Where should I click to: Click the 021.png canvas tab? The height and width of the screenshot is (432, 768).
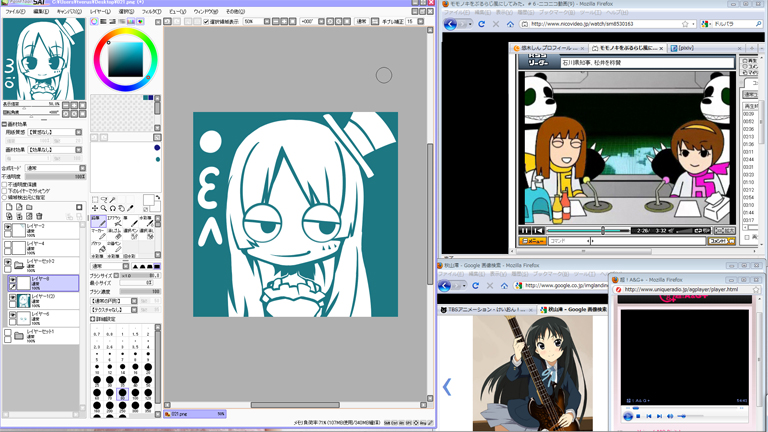pyautogui.click(x=194, y=414)
